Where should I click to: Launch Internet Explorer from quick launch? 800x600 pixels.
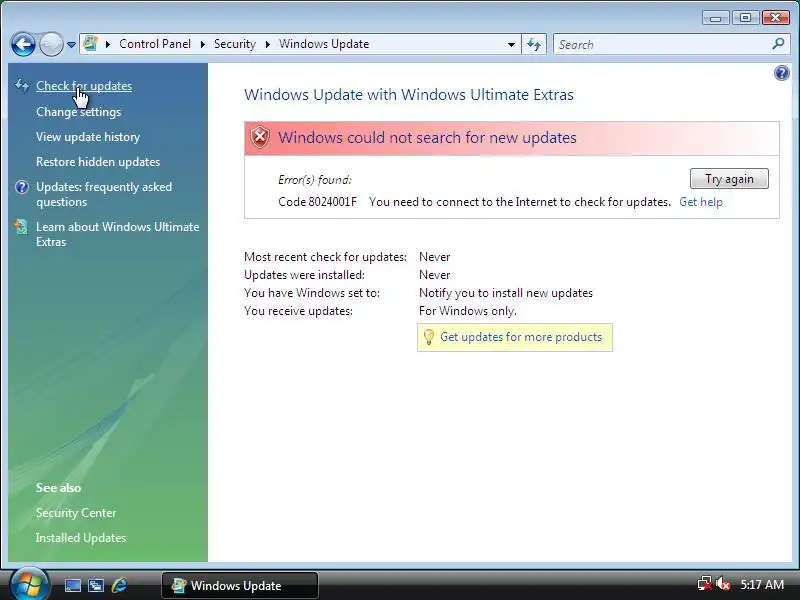point(119,585)
